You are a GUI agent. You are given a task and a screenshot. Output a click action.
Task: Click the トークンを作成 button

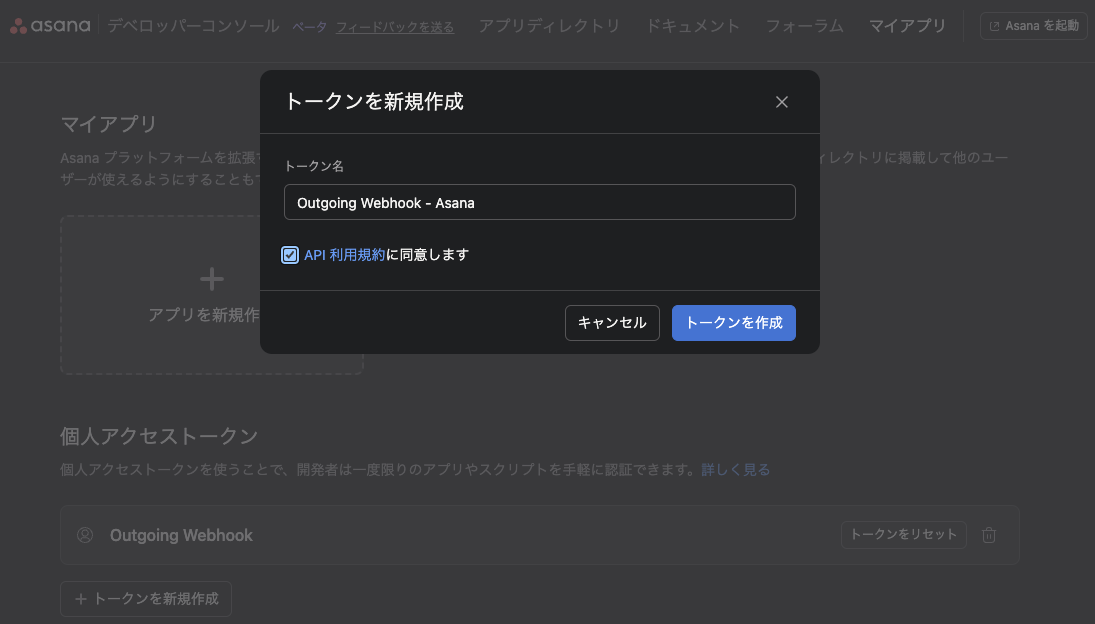733,322
